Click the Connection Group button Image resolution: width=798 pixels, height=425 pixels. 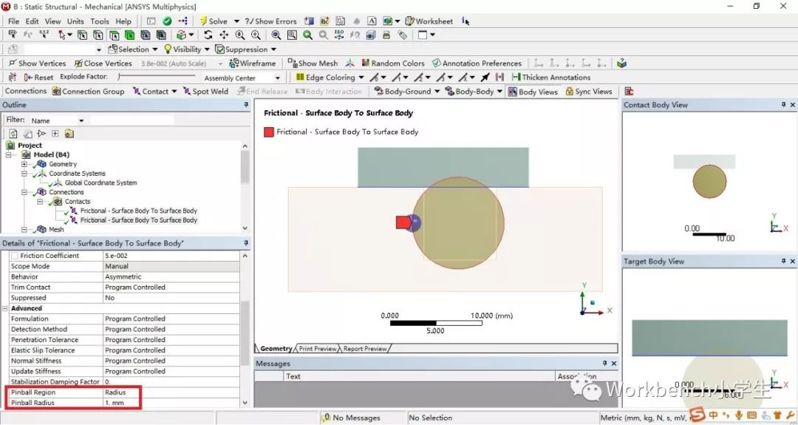(88, 91)
